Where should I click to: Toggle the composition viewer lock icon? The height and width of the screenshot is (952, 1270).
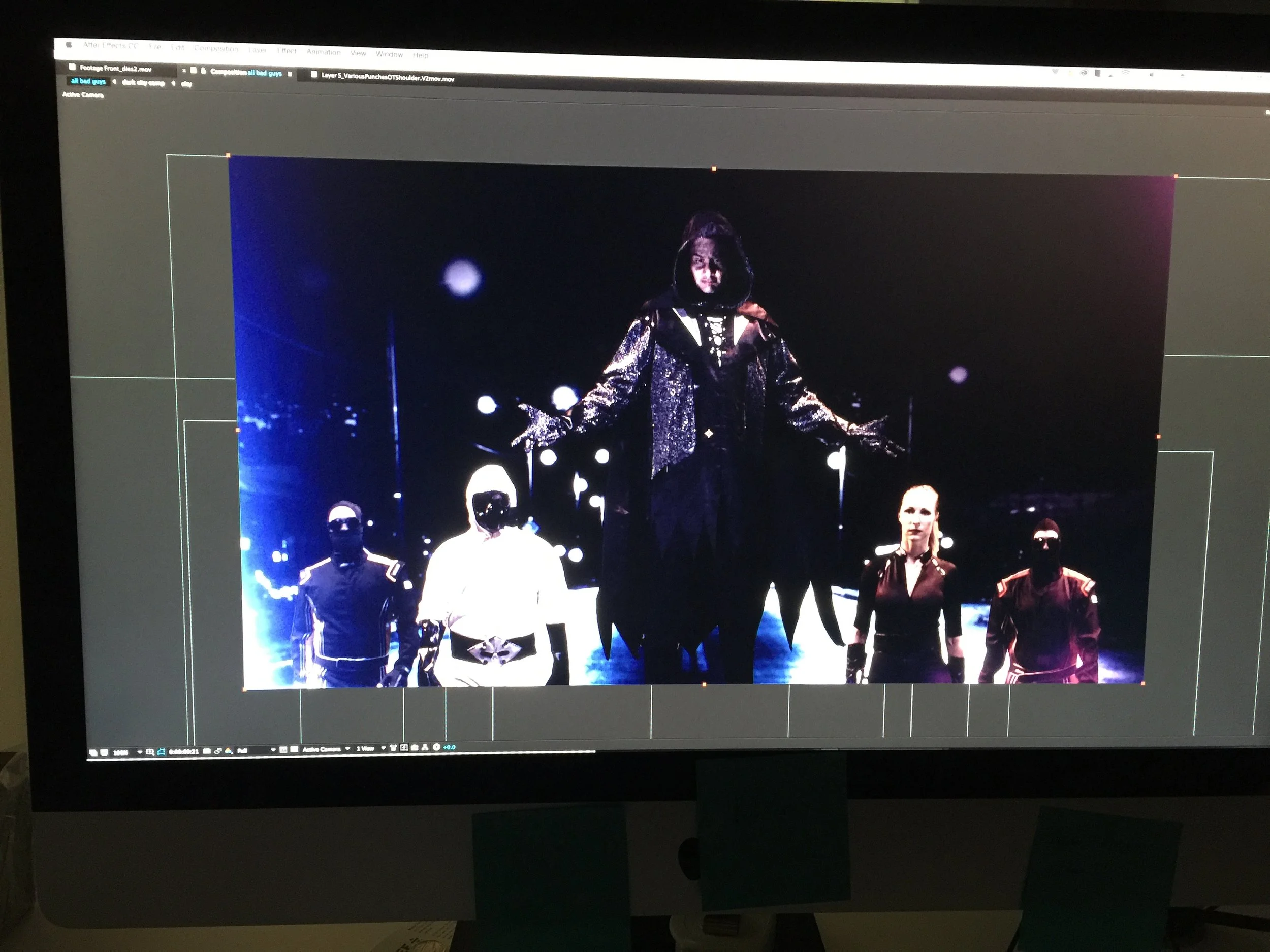203,71
